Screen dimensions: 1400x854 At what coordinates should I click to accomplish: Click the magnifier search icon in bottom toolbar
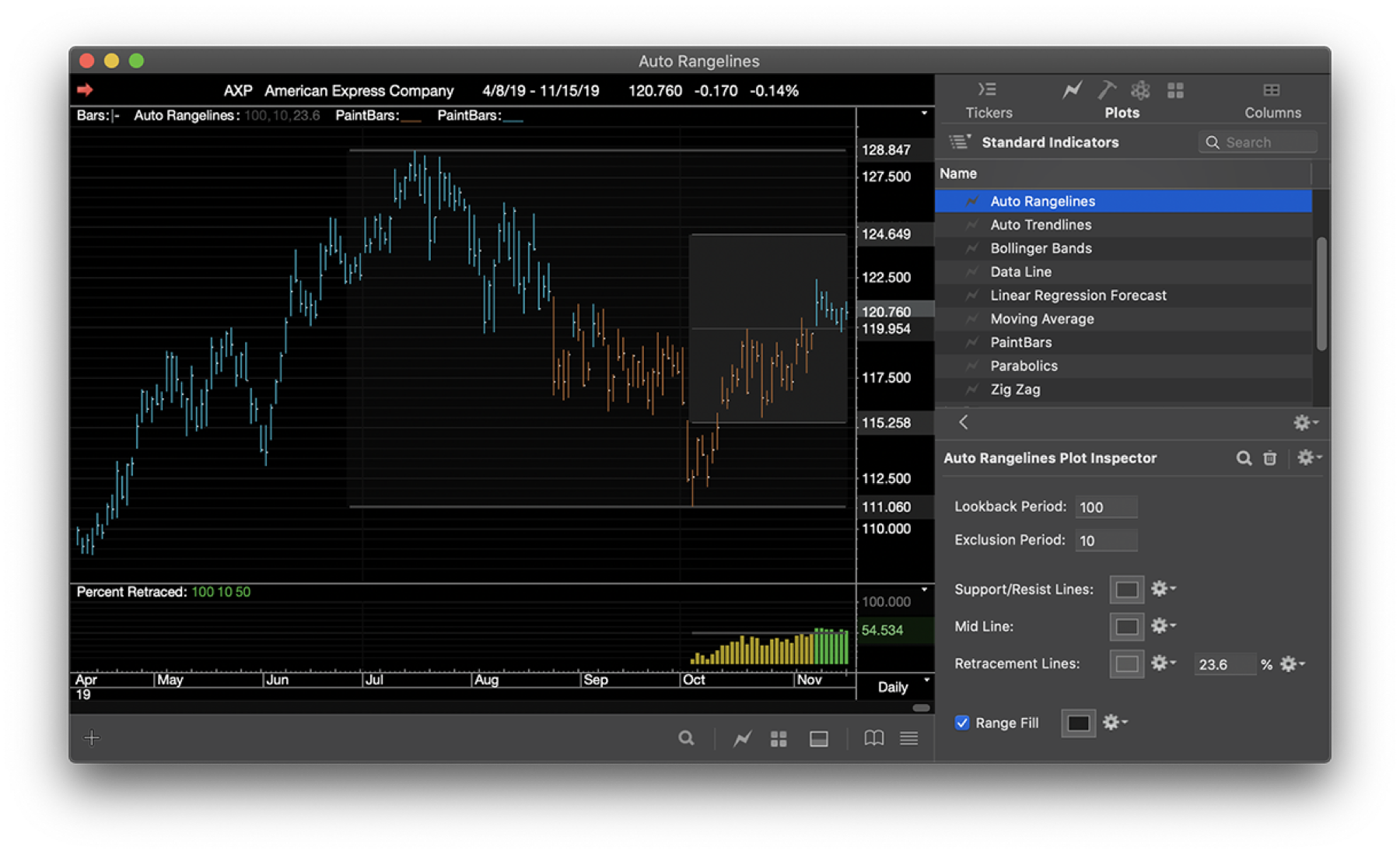pos(686,738)
